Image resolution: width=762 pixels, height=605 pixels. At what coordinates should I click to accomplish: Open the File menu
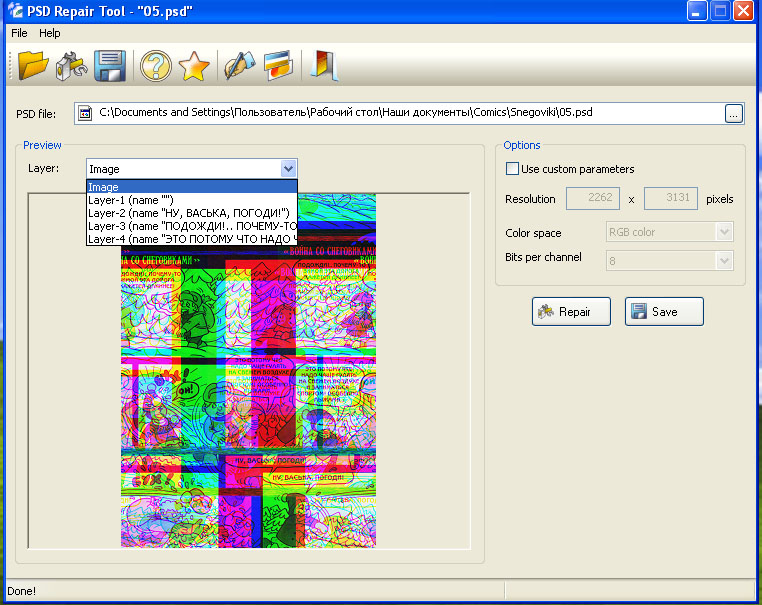pos(19,33)
